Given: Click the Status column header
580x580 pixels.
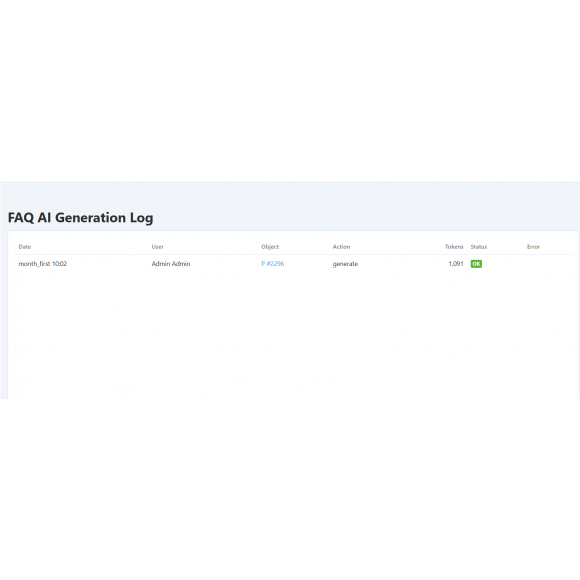Looking at the screenshot, I should (479, 247).
